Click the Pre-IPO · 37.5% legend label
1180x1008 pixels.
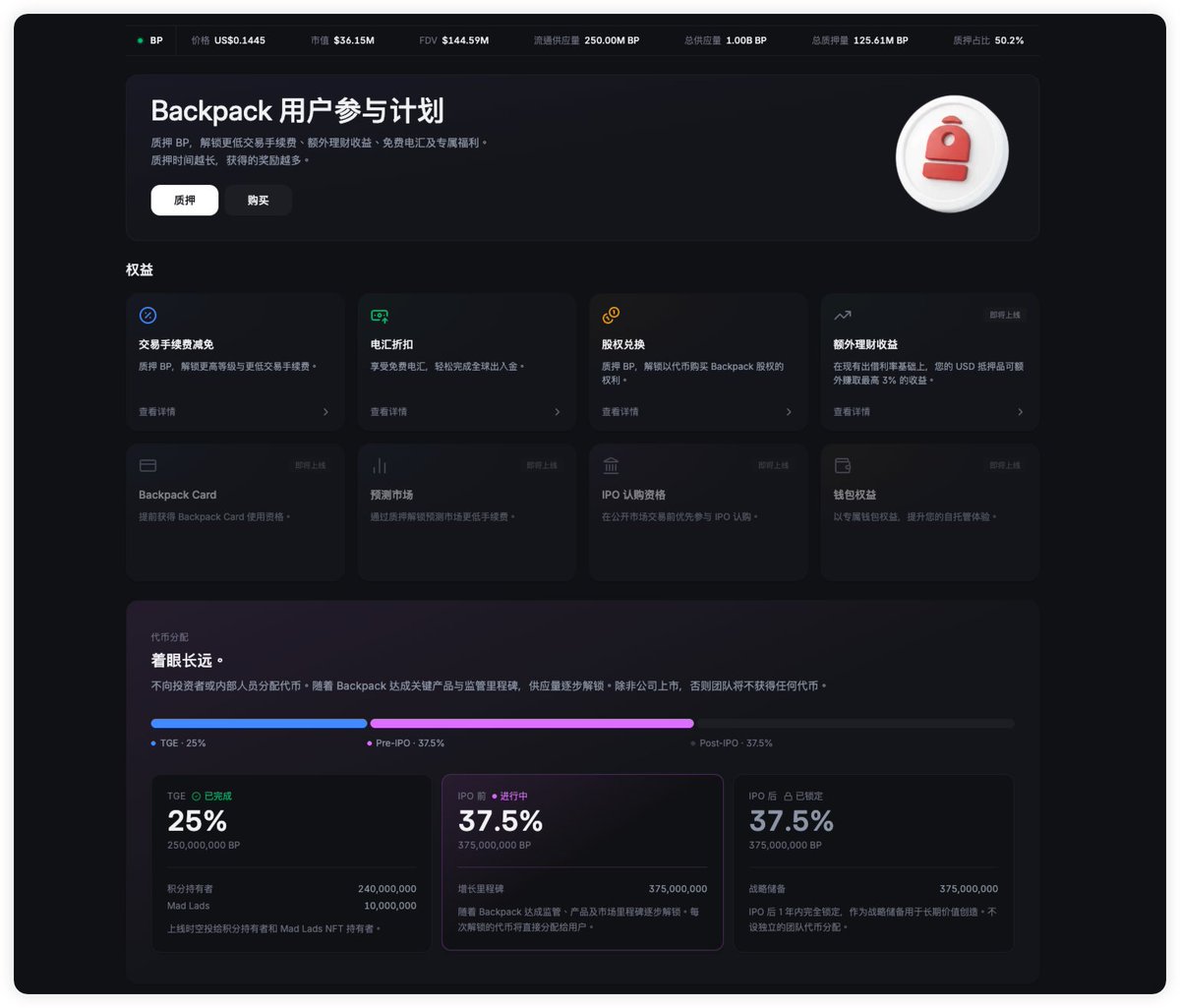410,743
